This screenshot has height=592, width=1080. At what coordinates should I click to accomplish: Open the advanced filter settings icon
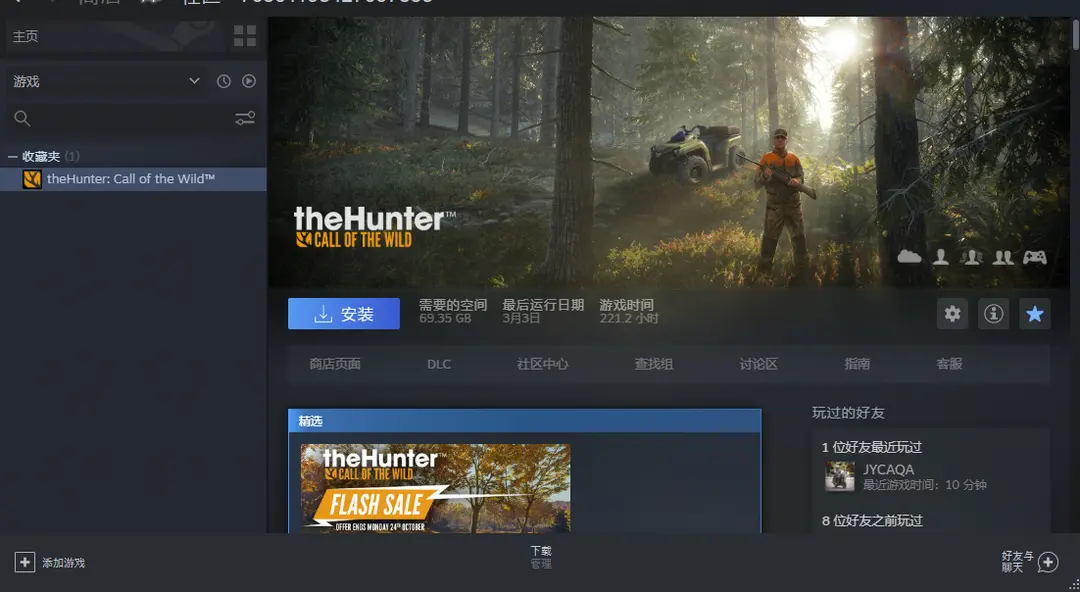click(x=245, y=119)
